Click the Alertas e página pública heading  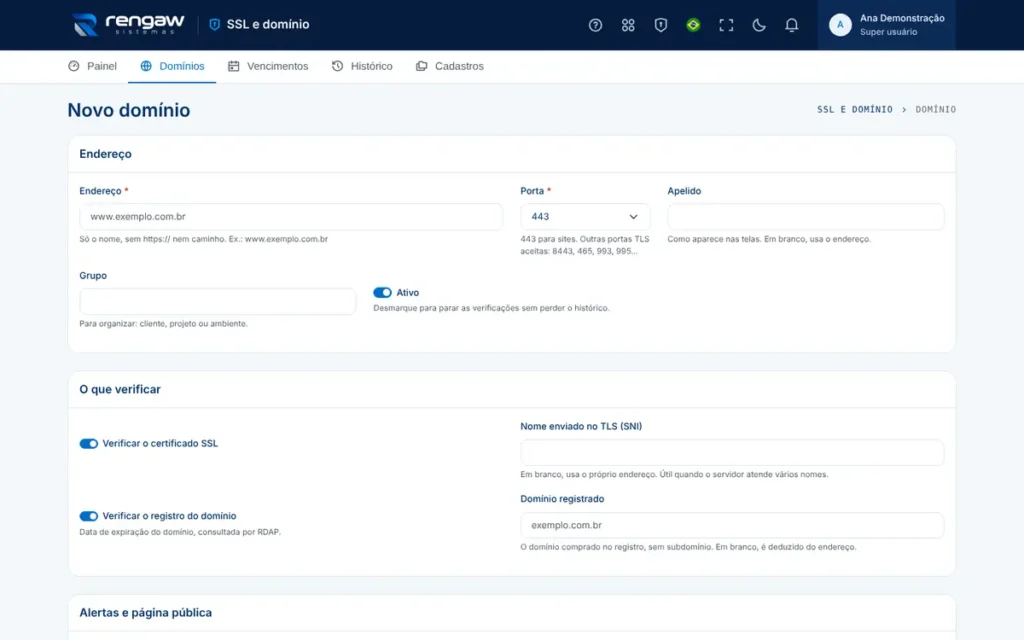click(145, 613)
